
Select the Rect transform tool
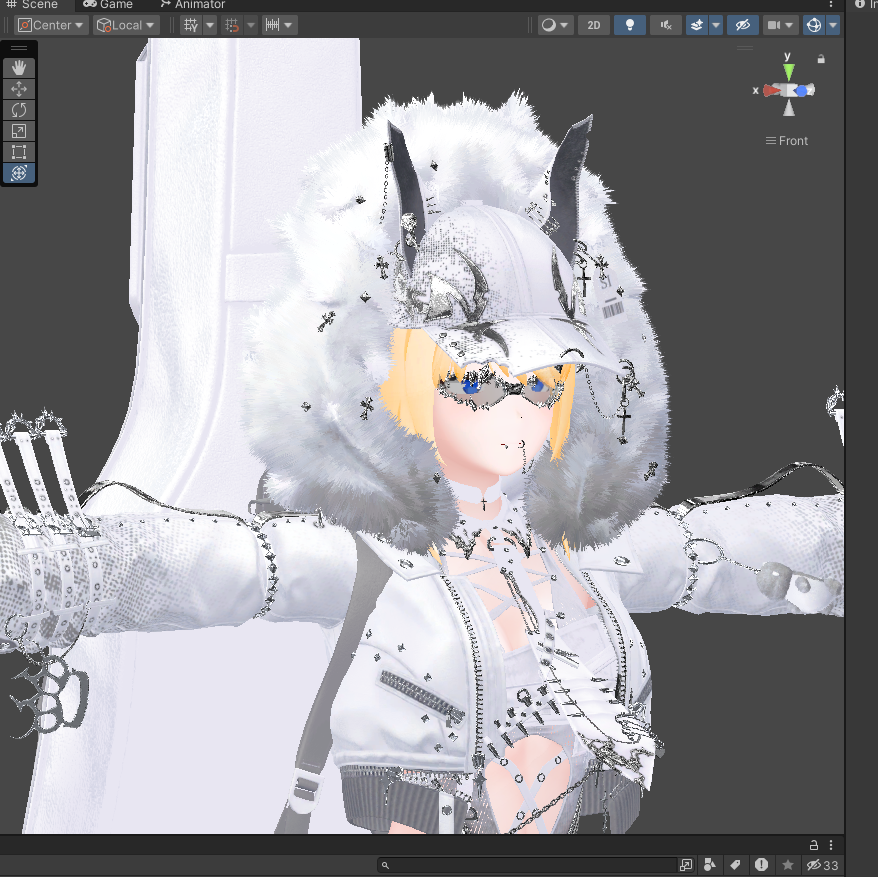(x=18, y=152)
